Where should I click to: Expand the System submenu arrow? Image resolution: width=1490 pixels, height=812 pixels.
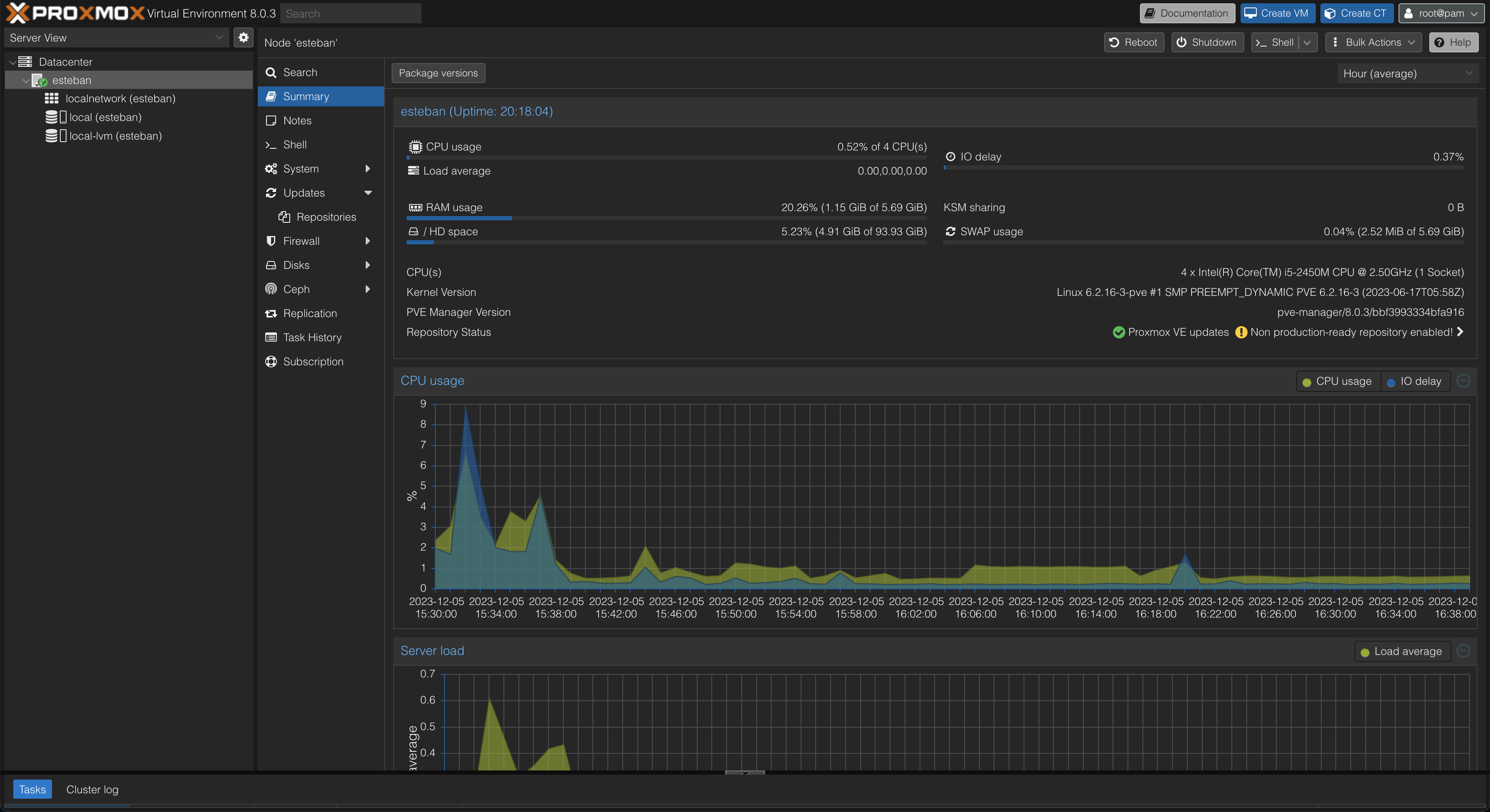(x=368, y=169)
